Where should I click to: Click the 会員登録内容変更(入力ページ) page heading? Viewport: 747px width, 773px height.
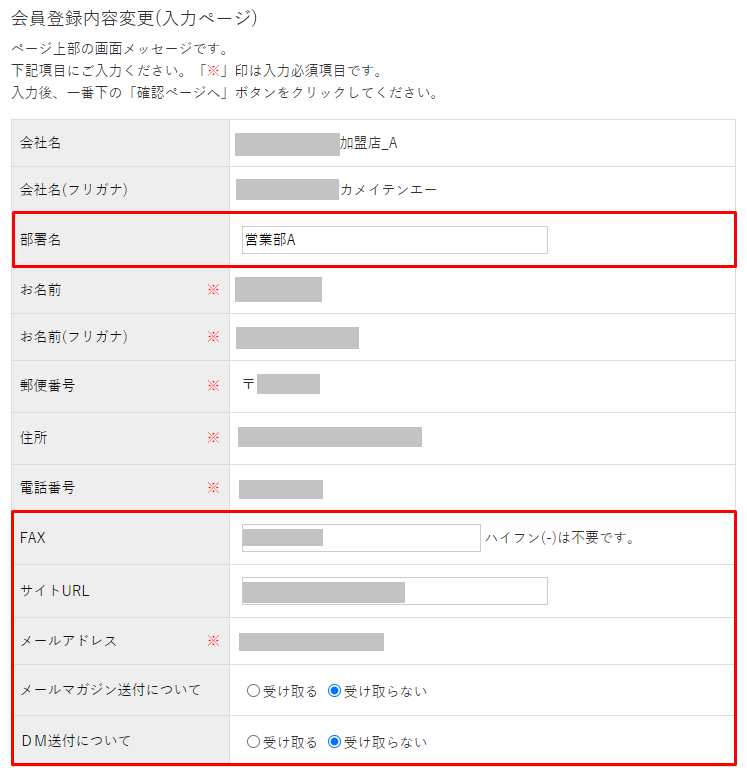134,18
